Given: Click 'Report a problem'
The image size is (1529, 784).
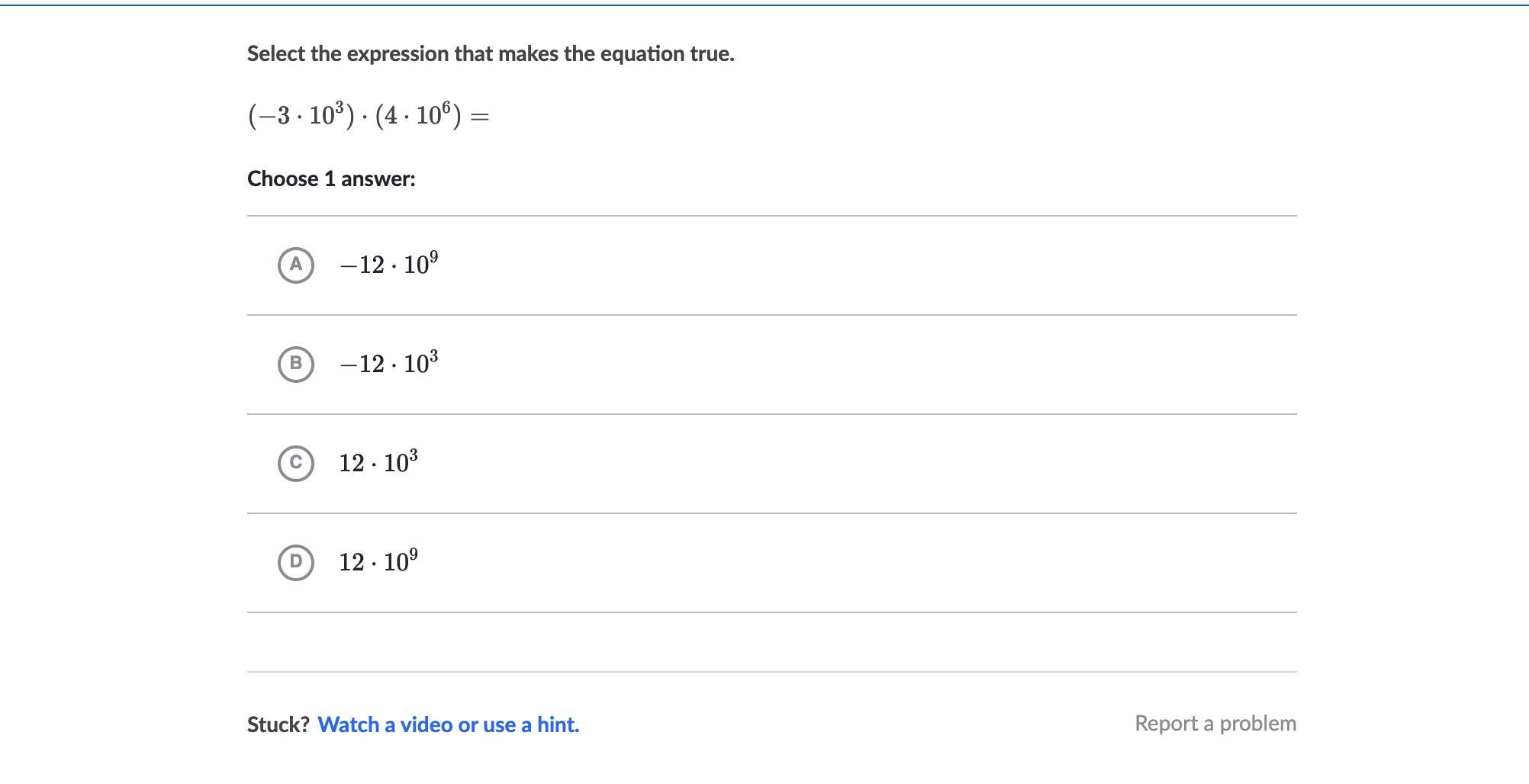Looking at the screenshot, I should point(1215,723).
